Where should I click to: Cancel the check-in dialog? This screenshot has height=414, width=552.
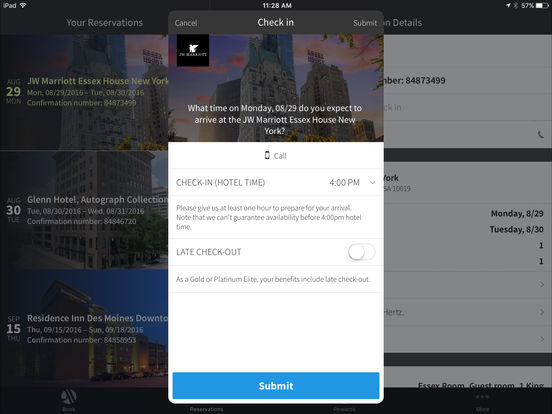[186, 23]
